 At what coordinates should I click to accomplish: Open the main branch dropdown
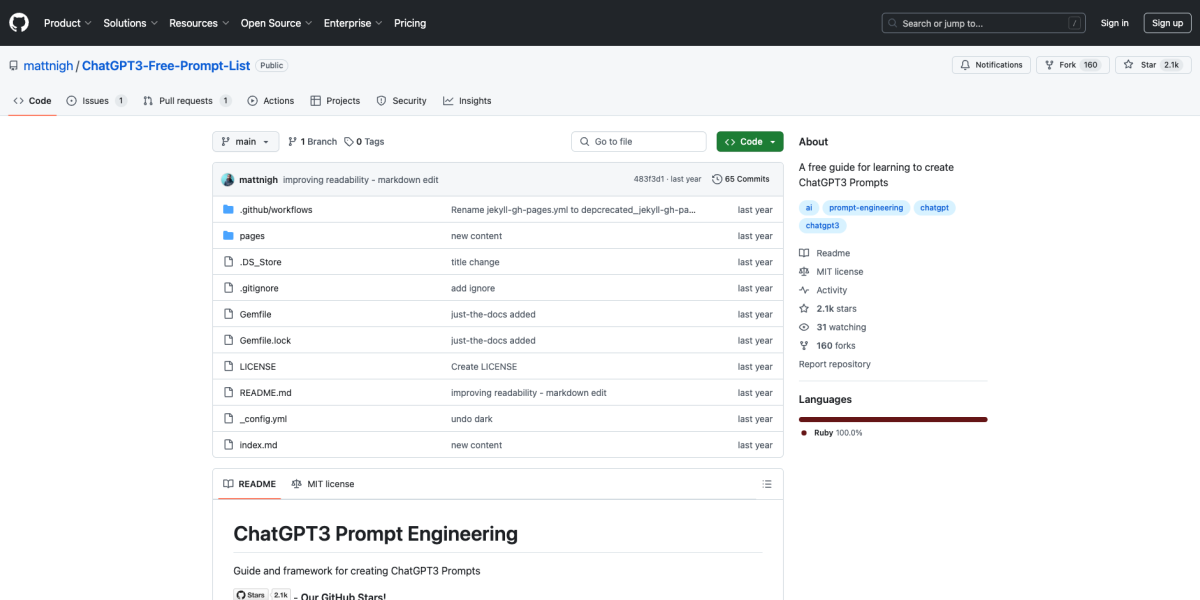tap(245, 141)
